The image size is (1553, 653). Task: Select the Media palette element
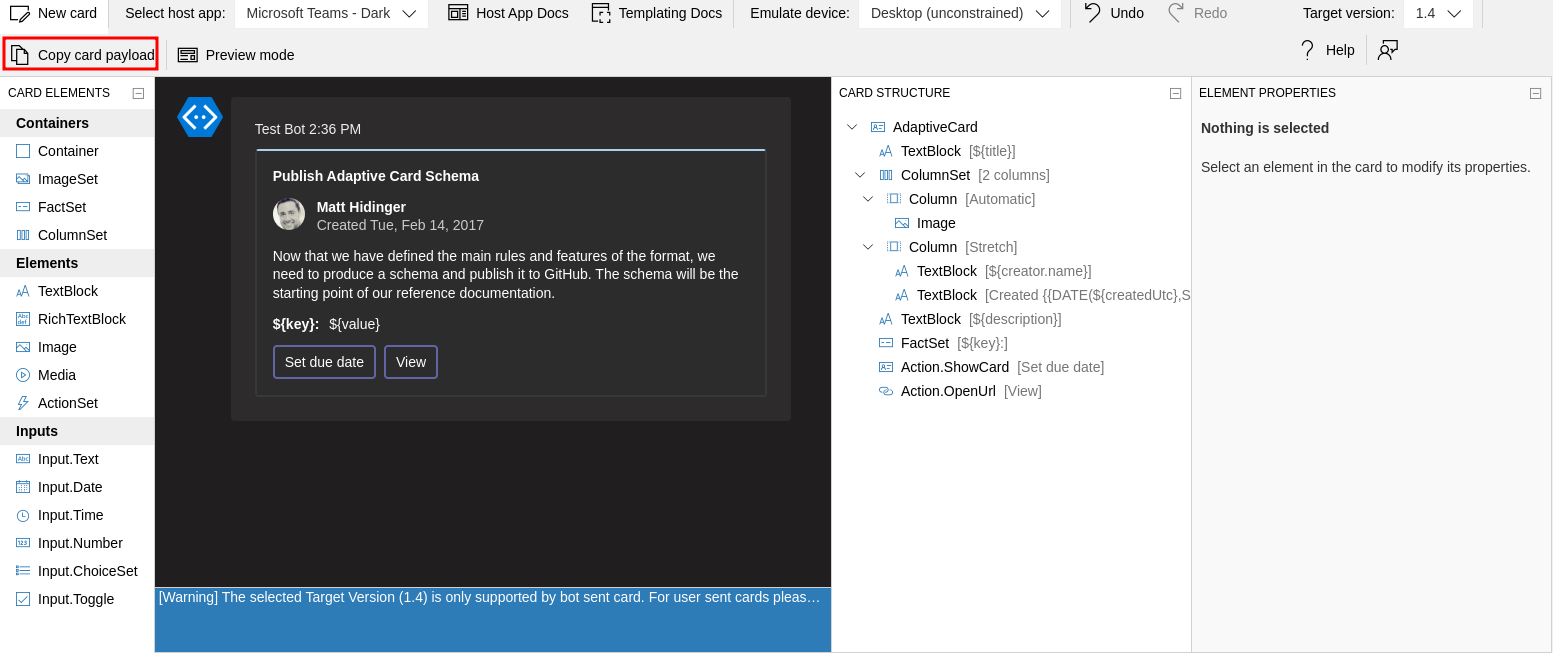(77, 375)
